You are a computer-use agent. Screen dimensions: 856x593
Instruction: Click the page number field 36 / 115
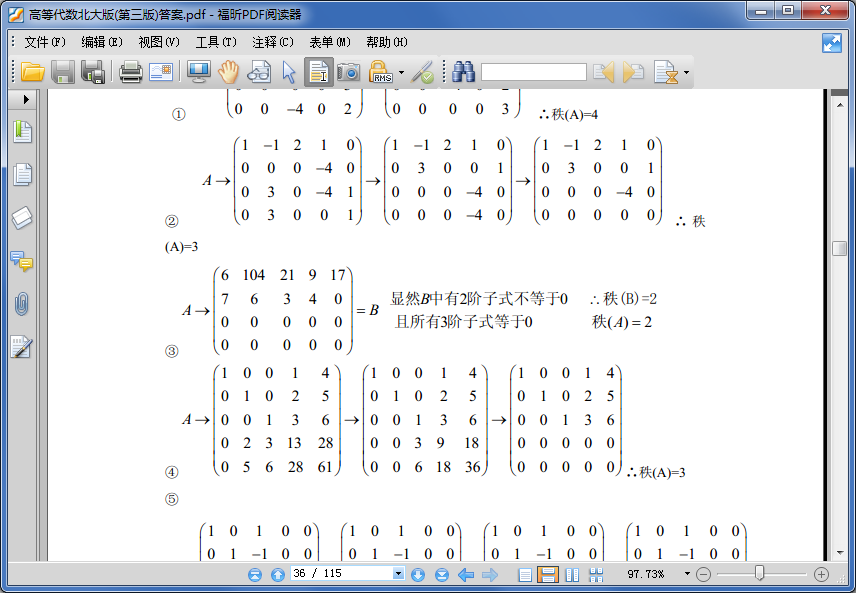342,573
